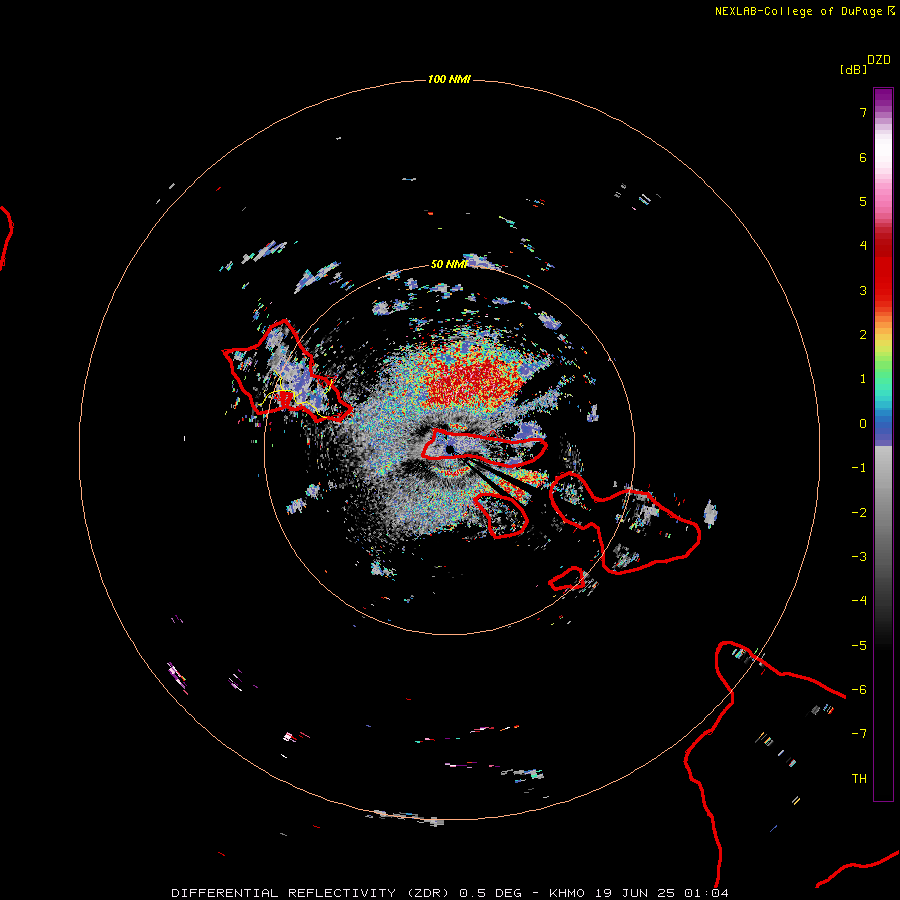Click the -4 value on the colorbar scale
The height and width of the screenshot is (900, 900).
click(859, 601)
